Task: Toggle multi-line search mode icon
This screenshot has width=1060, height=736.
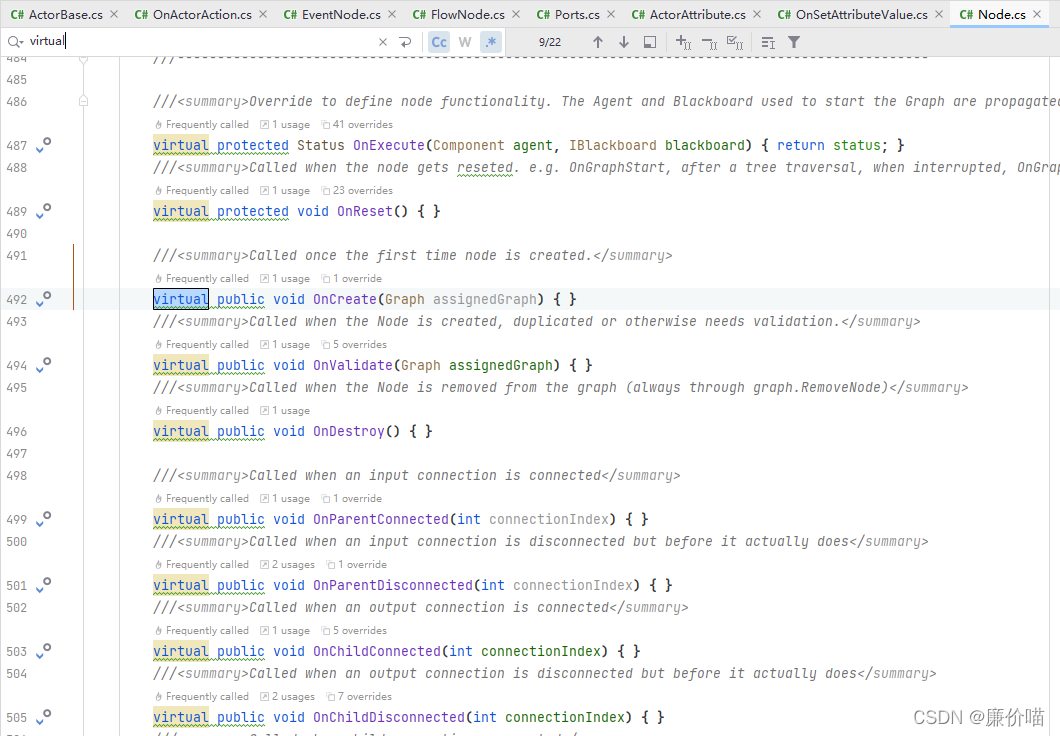Action: coord(768,43)
